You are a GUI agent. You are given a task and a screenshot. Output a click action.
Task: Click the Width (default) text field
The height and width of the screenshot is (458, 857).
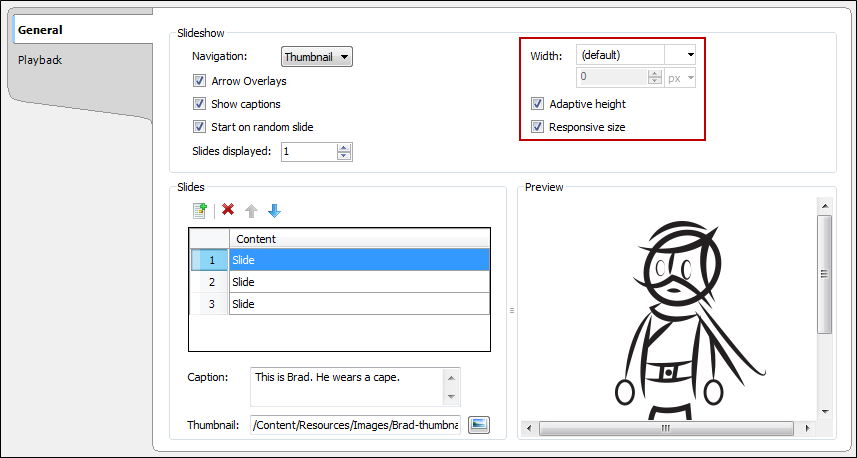(620, 55)
